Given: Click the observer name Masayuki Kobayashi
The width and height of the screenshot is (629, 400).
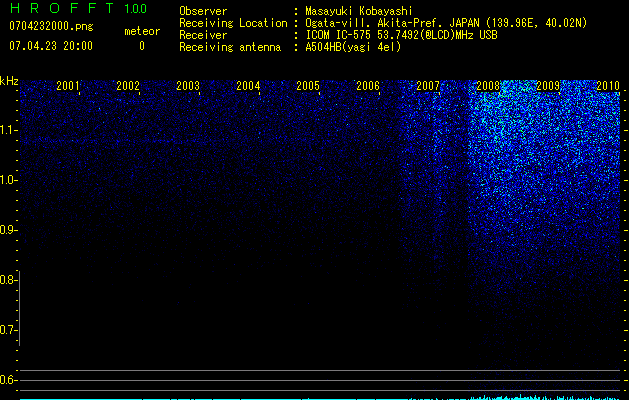Looking at the screenshot, I should click(359, 11).
